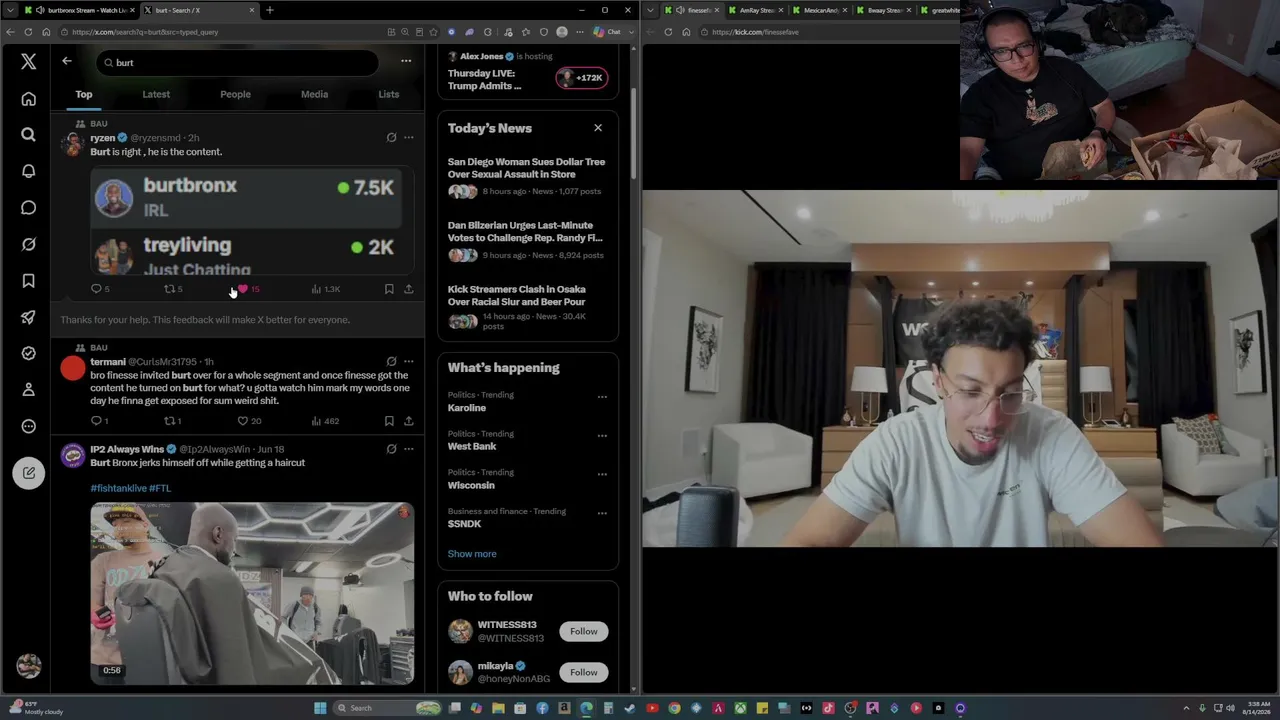Click Show more under What's happening
1280x720 pixels.
click(x=472, y=554)
